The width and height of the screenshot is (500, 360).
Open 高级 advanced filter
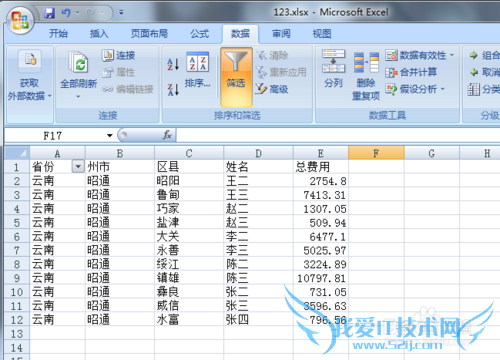[x=272, y=89]
